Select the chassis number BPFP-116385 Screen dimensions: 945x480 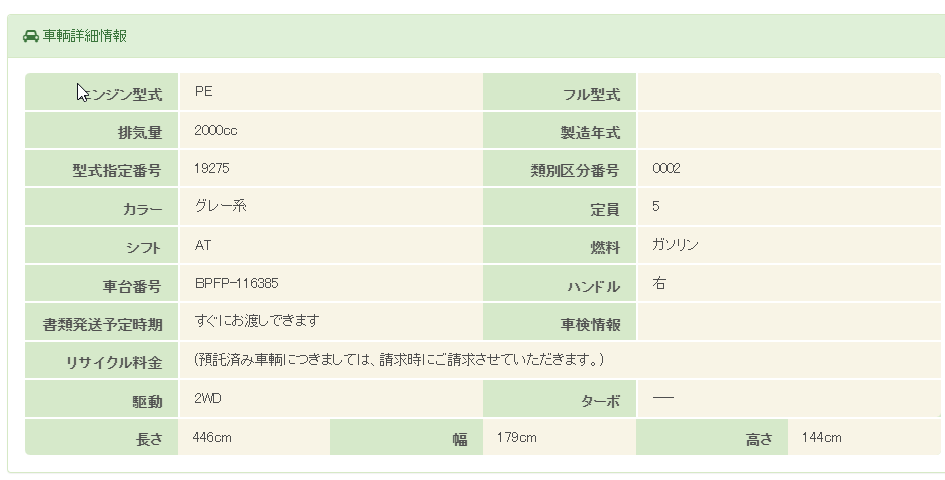coord(236,283)
